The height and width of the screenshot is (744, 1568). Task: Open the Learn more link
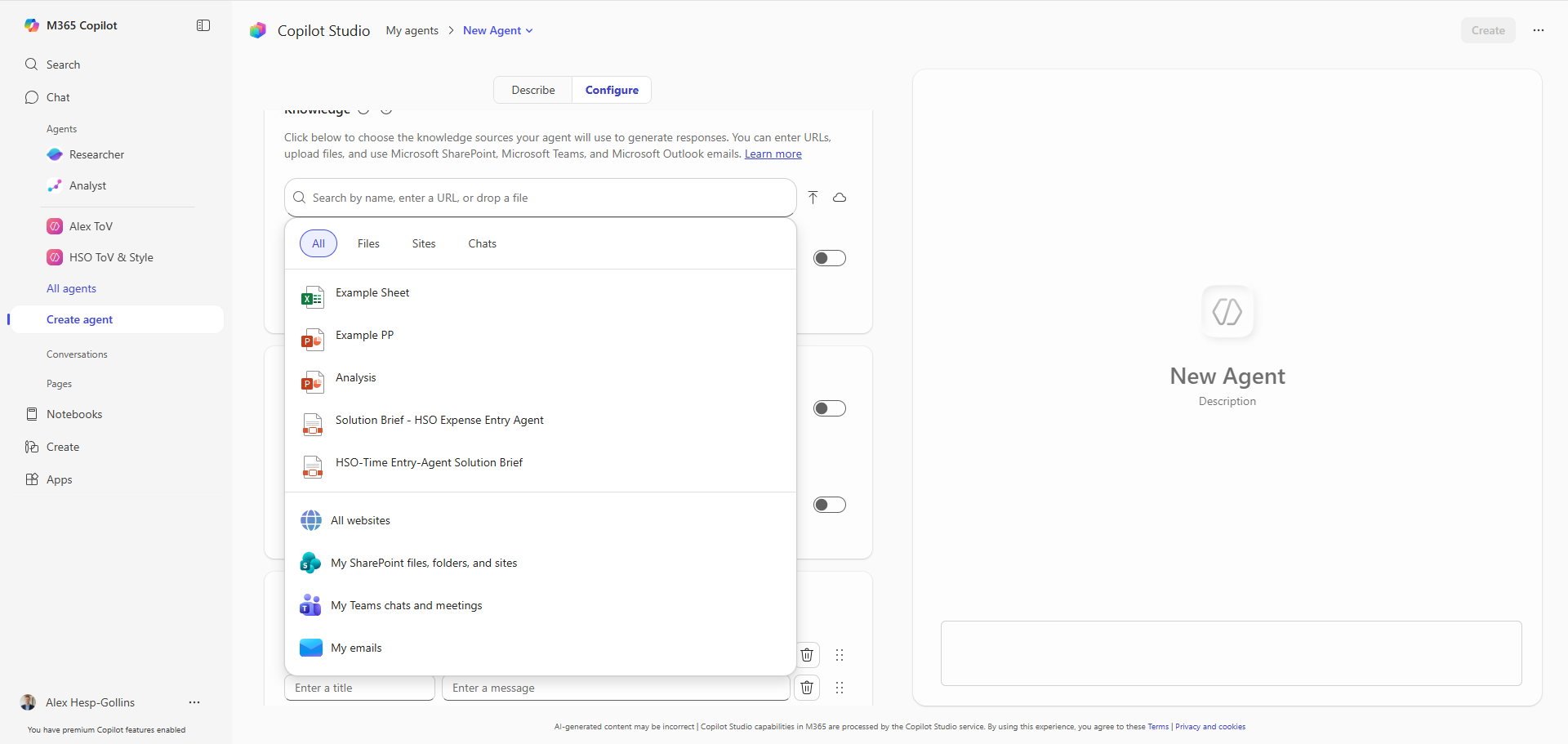pos(773,154)
